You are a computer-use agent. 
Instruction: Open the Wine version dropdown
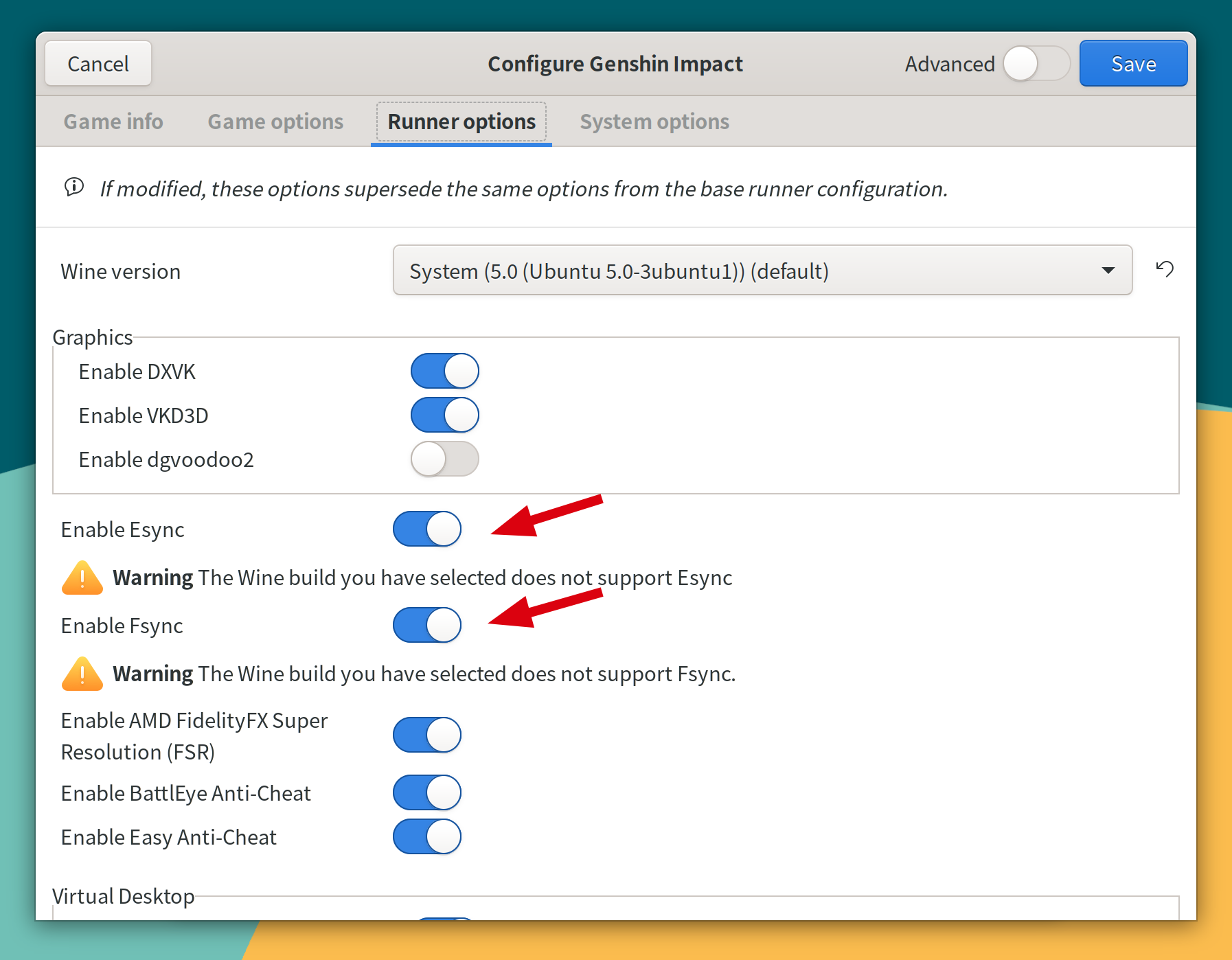(762, 270)
